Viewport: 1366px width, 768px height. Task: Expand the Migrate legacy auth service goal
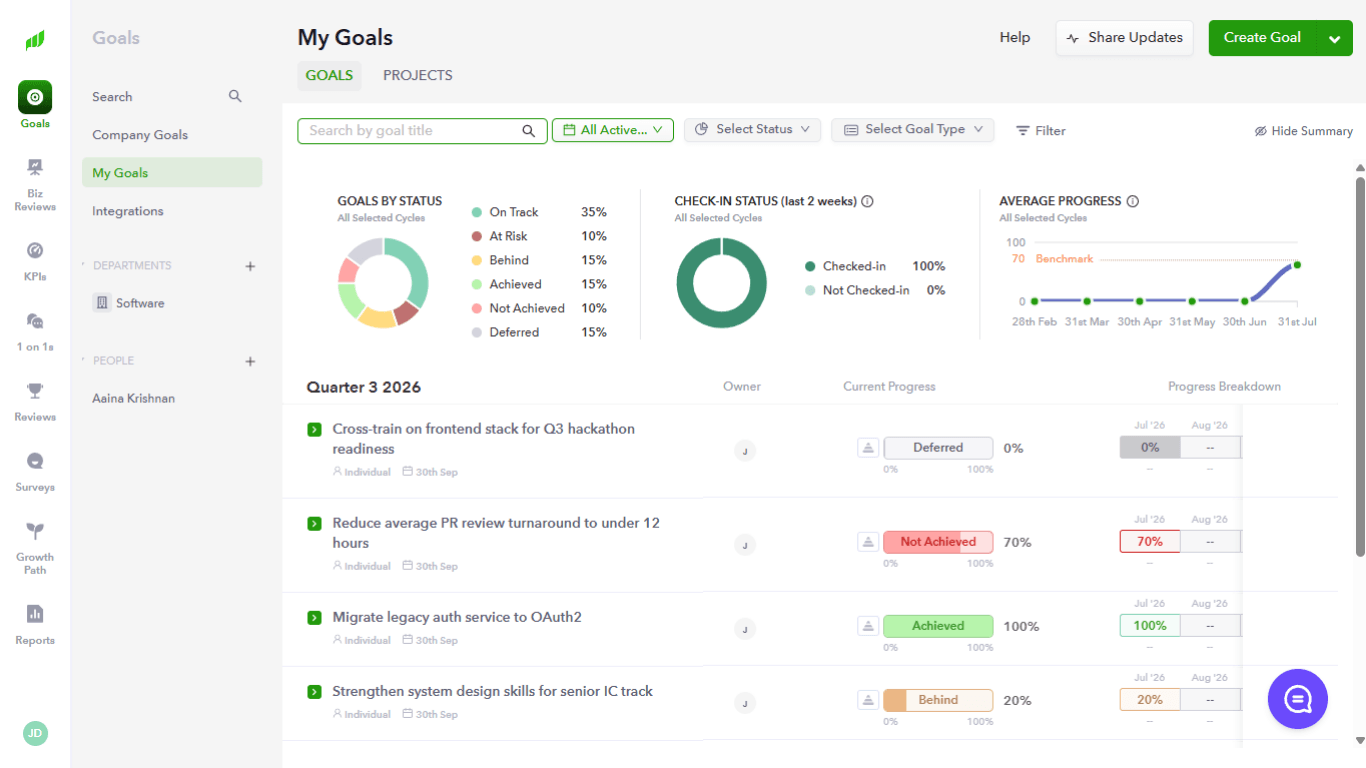click(314, 617)
